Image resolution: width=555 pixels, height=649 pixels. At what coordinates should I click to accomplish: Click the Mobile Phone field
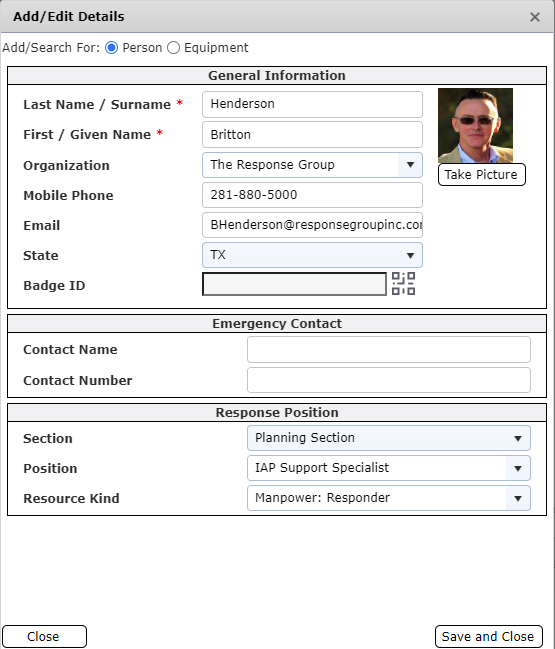312,195
